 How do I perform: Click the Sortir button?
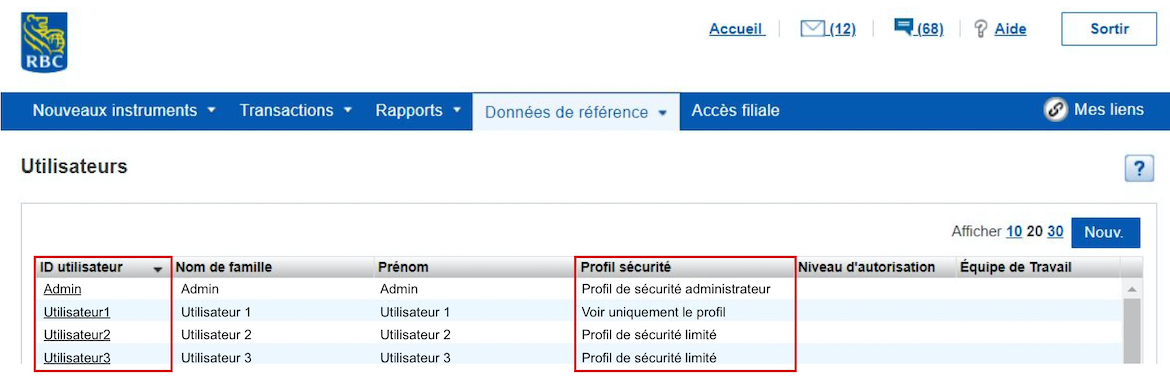point(1109,29)
